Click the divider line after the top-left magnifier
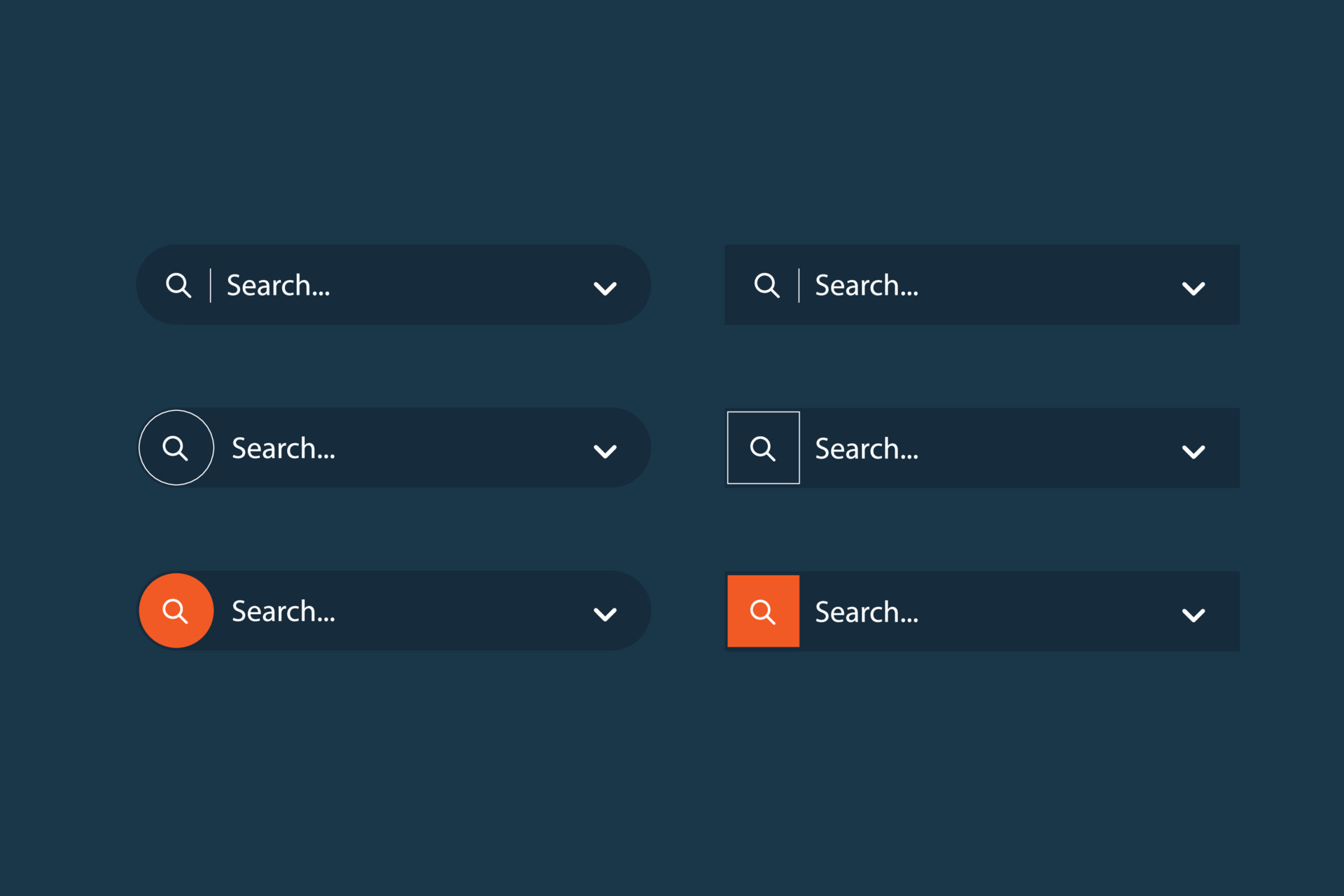1344x896 pixels. [x=210, y=285]
